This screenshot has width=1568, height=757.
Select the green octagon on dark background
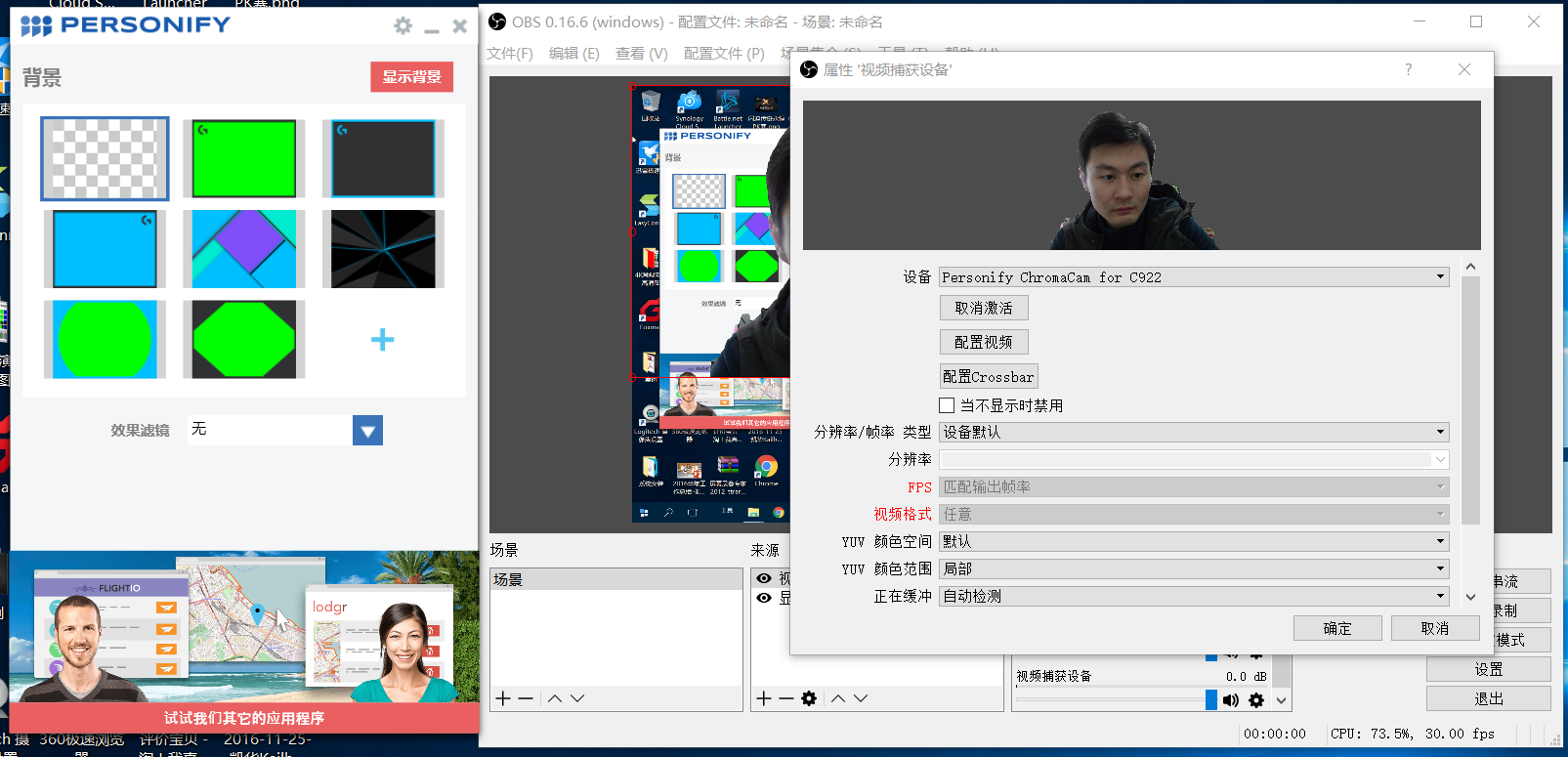(x=244, y=339)
